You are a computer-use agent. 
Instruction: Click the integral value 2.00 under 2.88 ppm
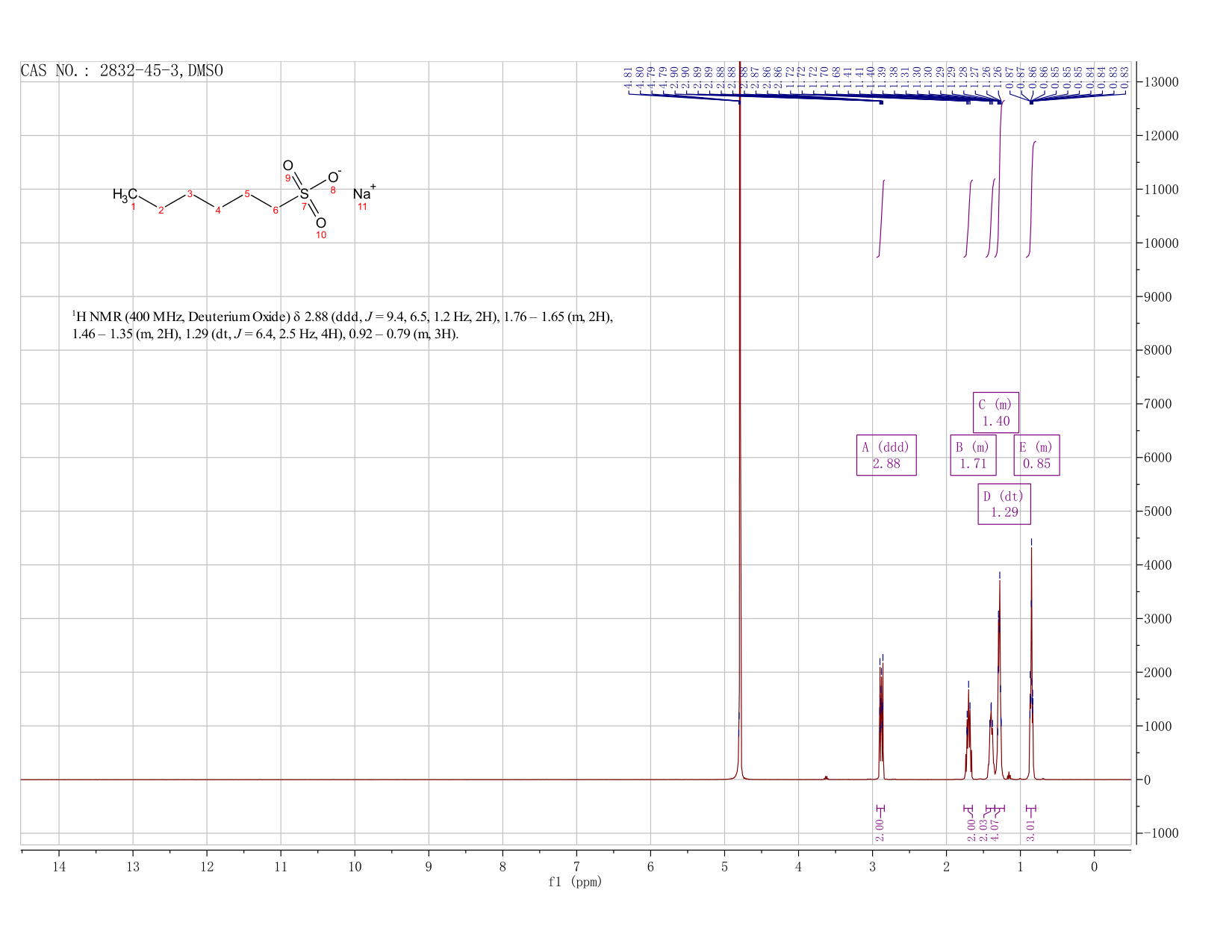pyautogui.click(x=880, y=830)
